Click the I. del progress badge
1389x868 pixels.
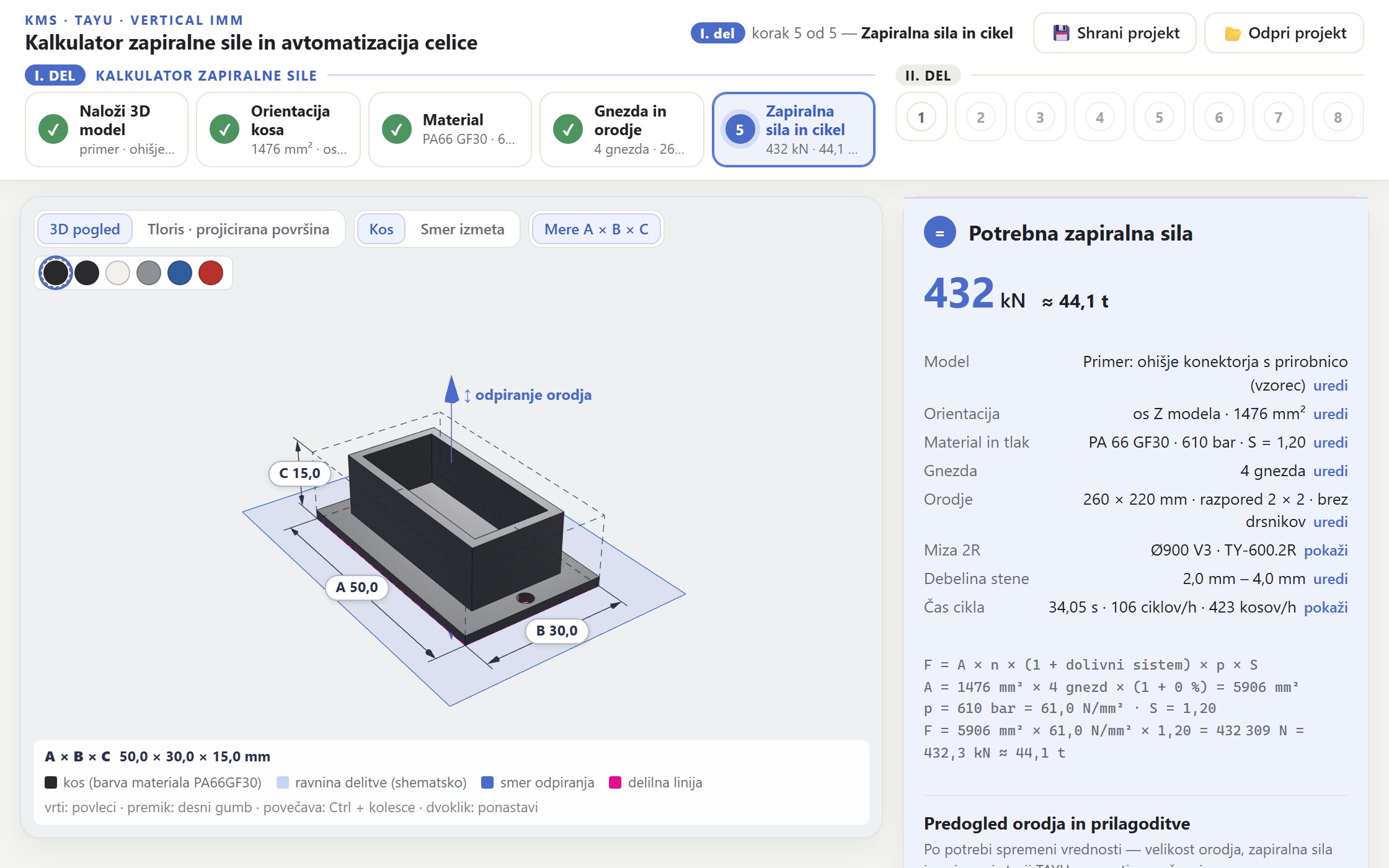[x=717, y=33]
